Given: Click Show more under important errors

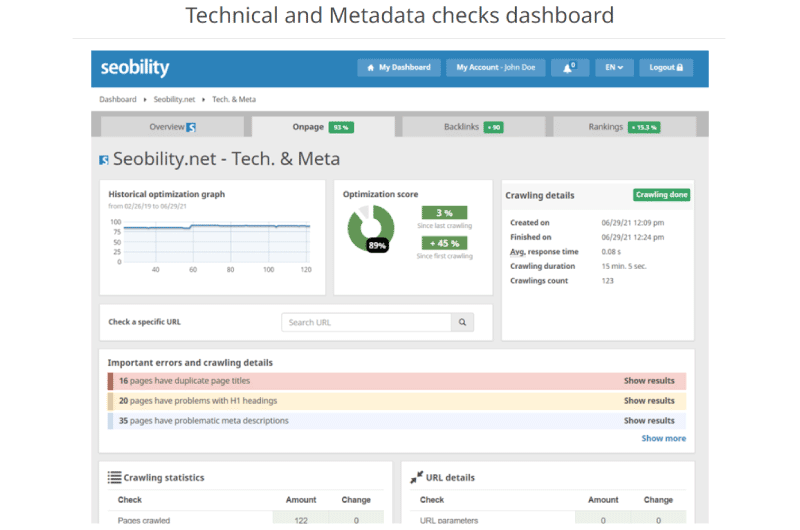Looking at the screenshot, I should coord(663,438).
